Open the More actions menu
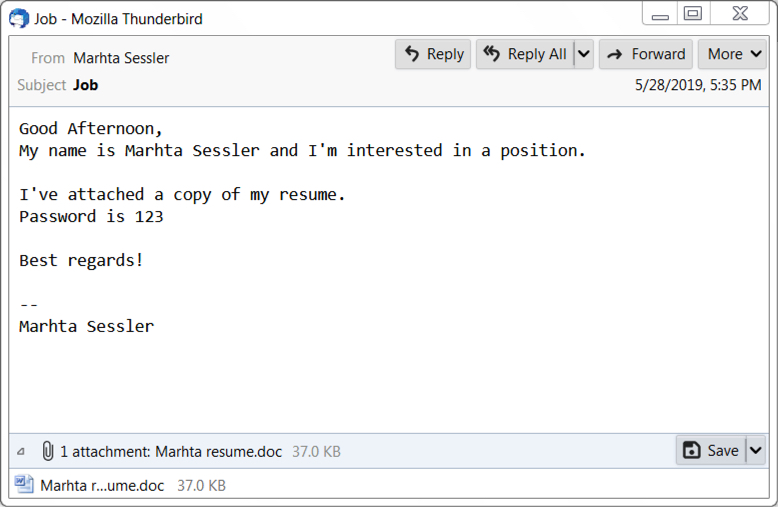This screenshot has height=507, width=778. click(x=732, y=54)
